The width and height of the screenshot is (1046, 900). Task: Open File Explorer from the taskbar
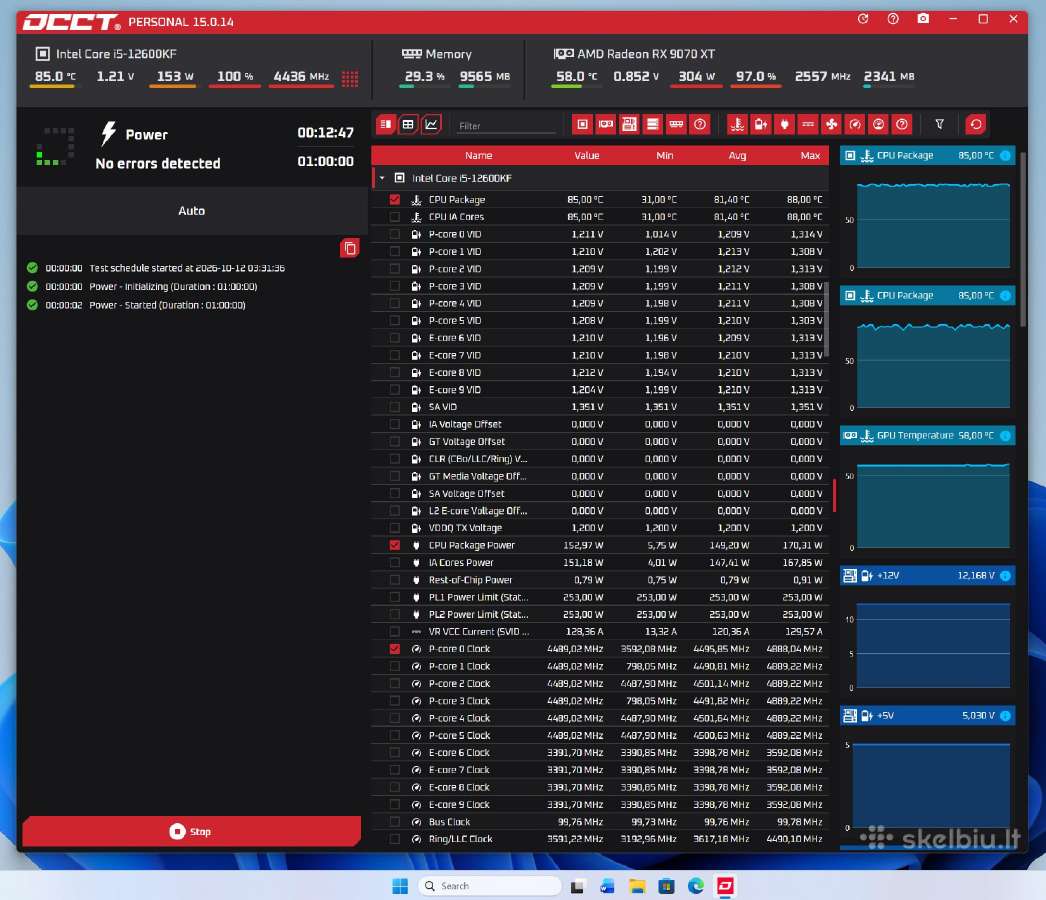tap(636, 886)
